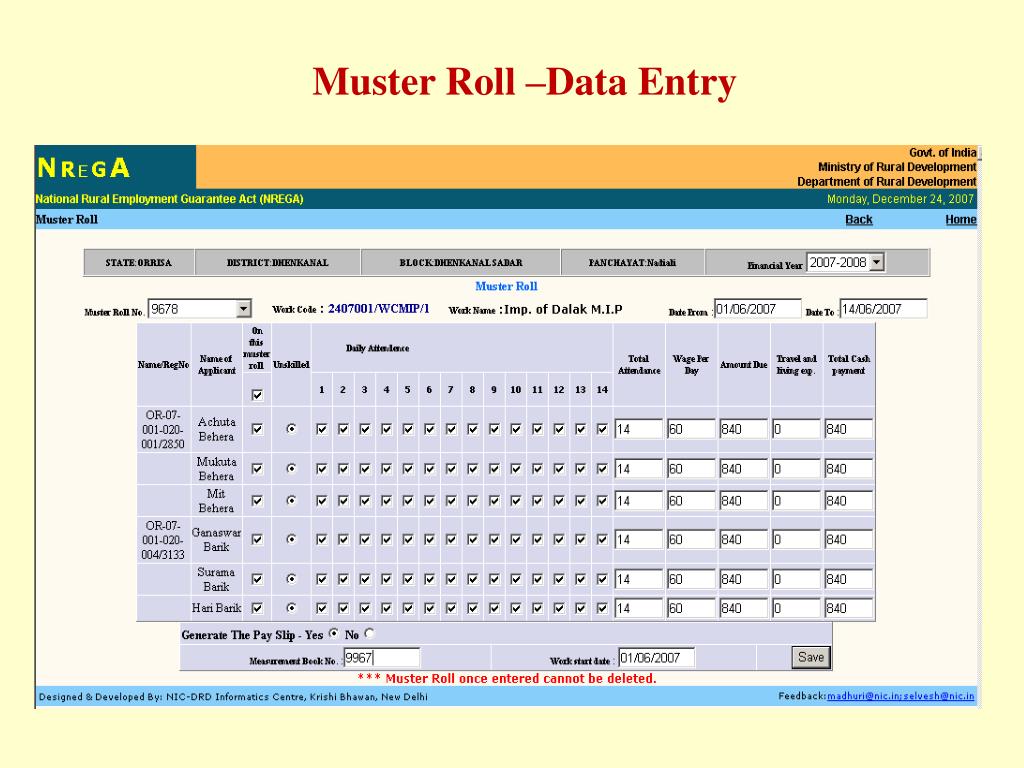Toggle day 12 attendance for Hari Barik

[558, 608]
